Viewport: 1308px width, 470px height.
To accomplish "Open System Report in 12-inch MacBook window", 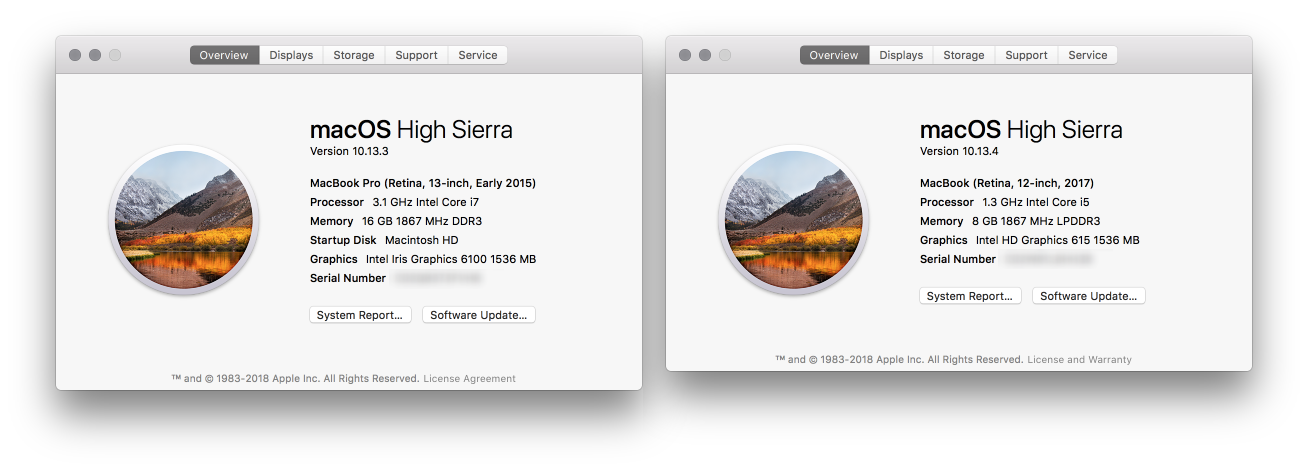I will pos(970,296).
